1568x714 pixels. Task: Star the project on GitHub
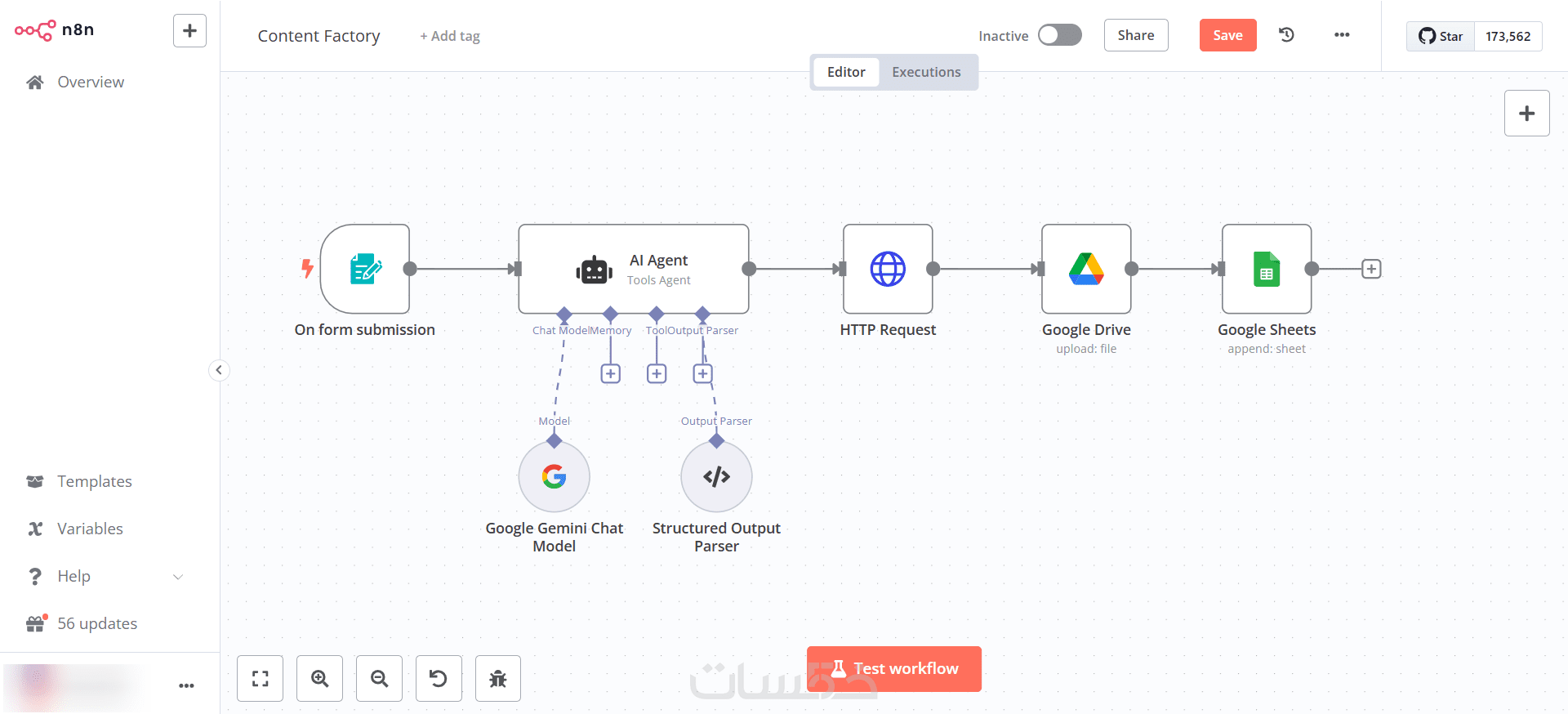pos(1441,36)
